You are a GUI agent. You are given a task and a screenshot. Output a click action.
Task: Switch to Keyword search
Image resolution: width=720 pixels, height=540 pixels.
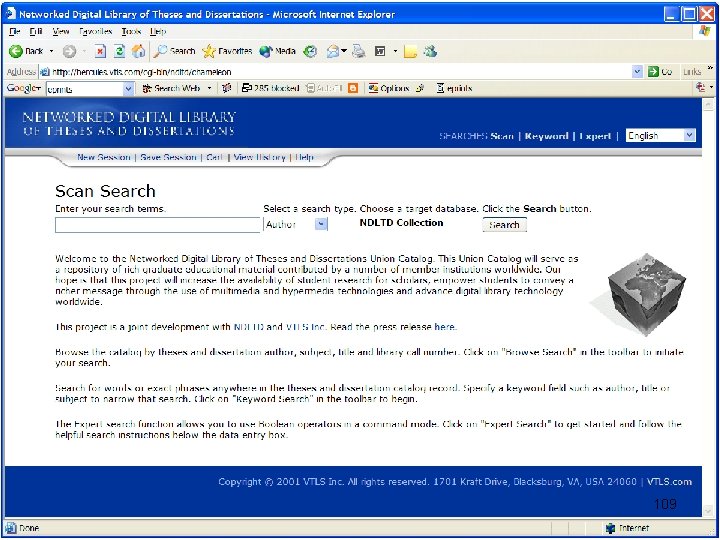click(546, 136)
